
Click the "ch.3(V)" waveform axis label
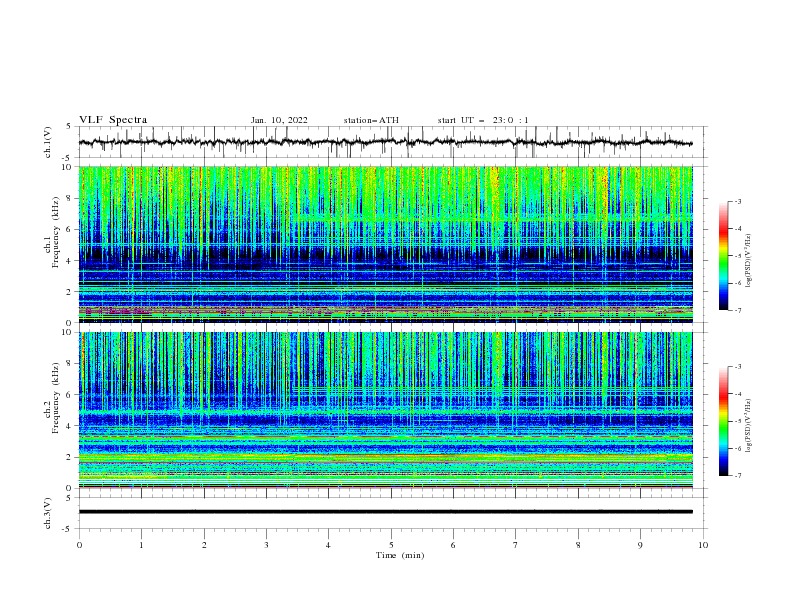click(x=48, y=513)
